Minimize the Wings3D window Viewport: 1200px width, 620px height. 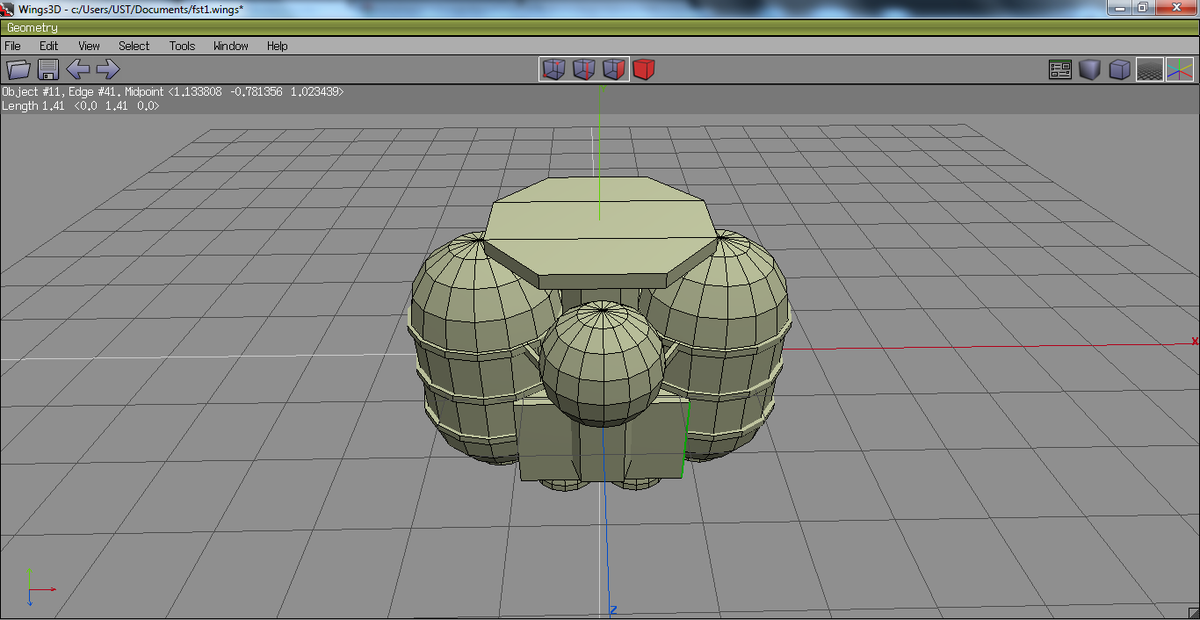click(x=1118, y=8)
